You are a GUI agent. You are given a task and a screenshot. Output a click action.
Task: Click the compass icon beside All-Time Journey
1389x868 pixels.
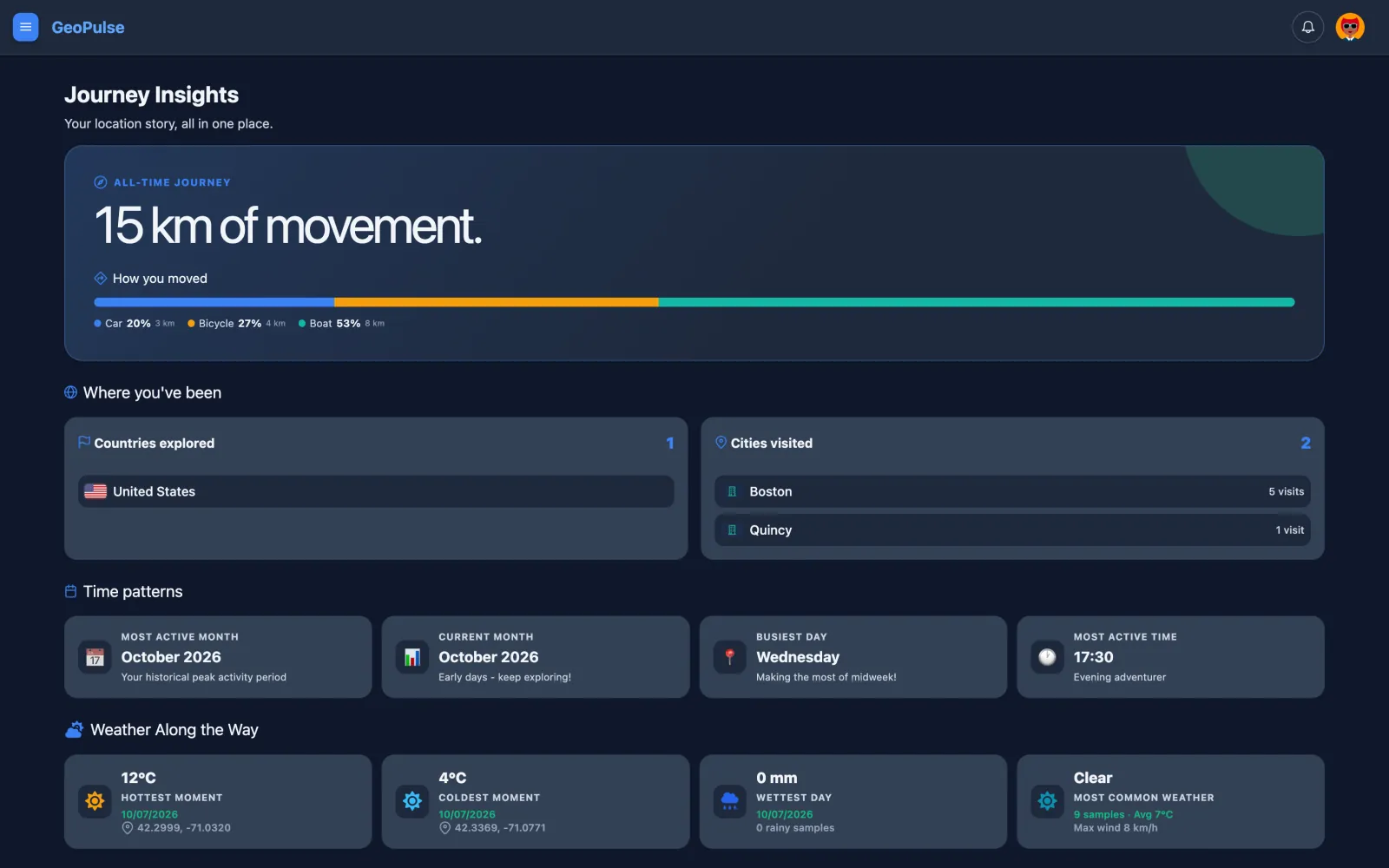point(101,182)
